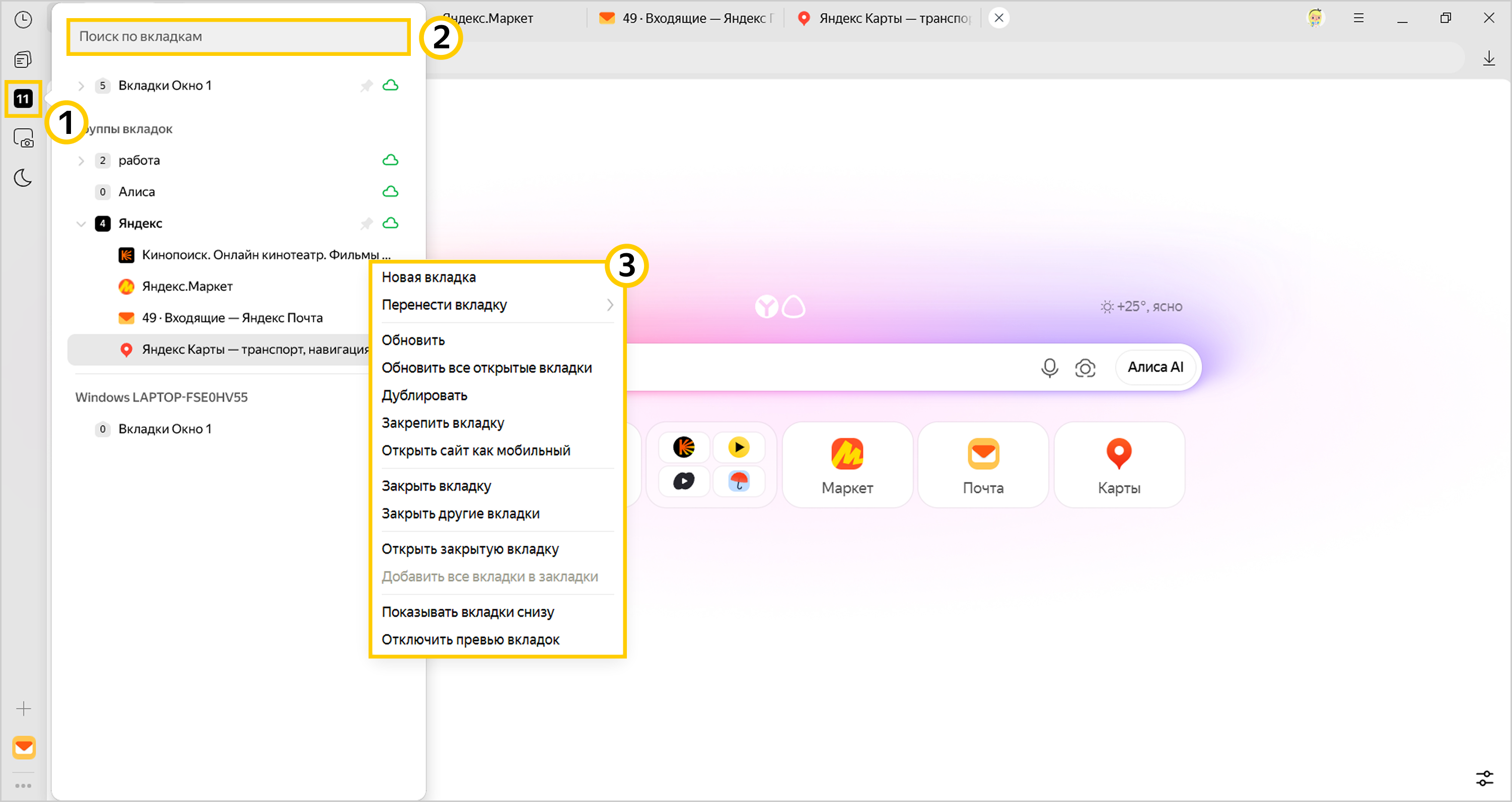Open browser hamburger menu
The width and height of the screenshot is (1512, 802).
tap(1358, 18)
